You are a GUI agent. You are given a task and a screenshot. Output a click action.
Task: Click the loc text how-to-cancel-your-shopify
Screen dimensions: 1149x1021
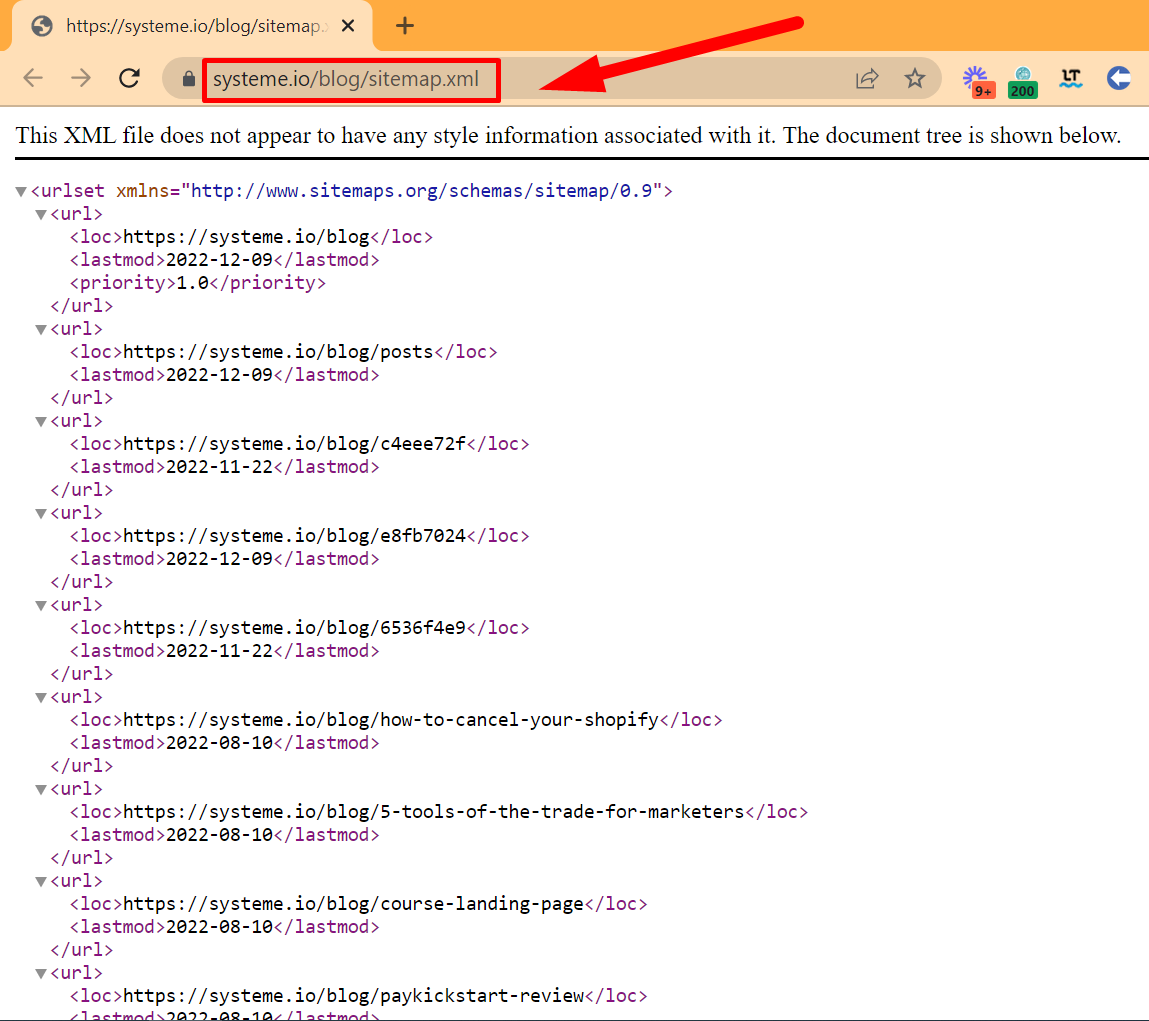coord(391,720)
